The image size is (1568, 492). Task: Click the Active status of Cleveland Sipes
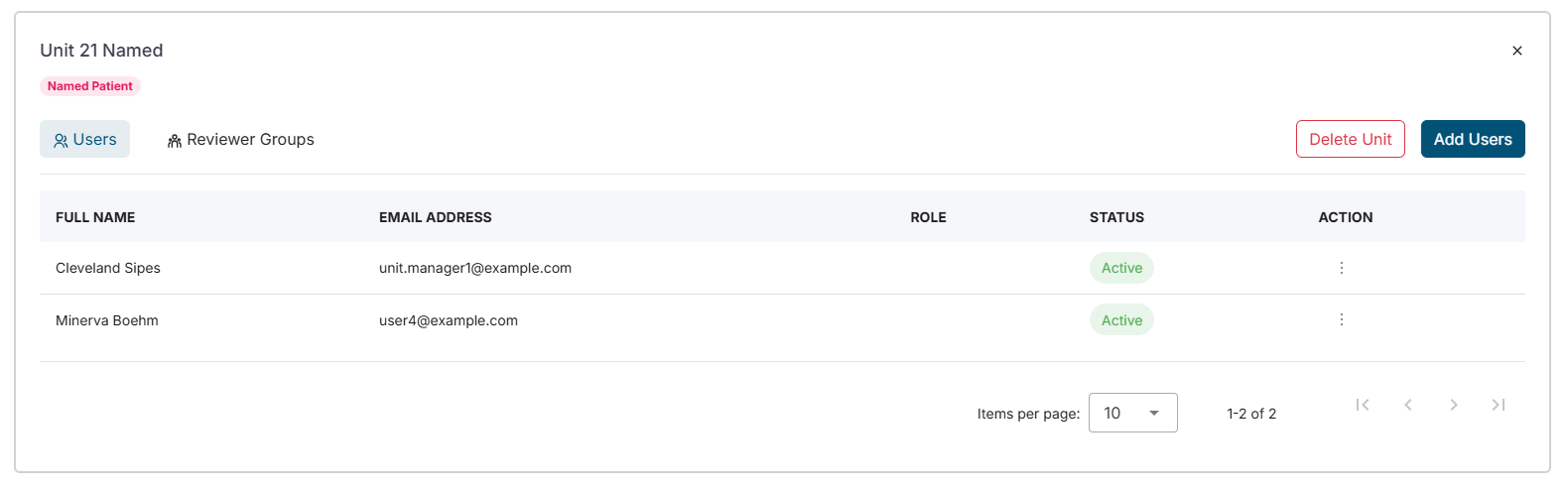[x=1121, y=268]
